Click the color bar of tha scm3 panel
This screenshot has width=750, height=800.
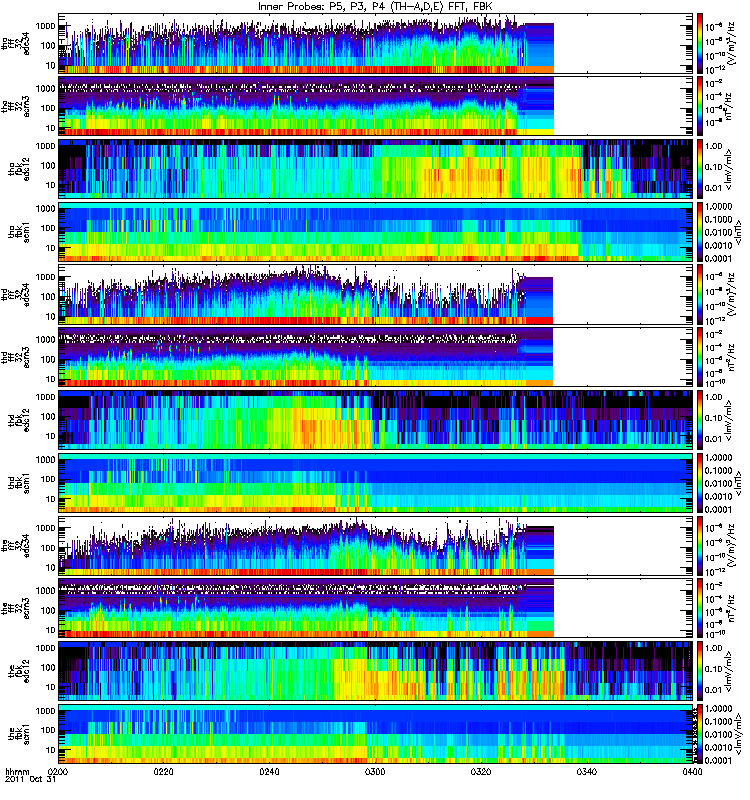700,106
